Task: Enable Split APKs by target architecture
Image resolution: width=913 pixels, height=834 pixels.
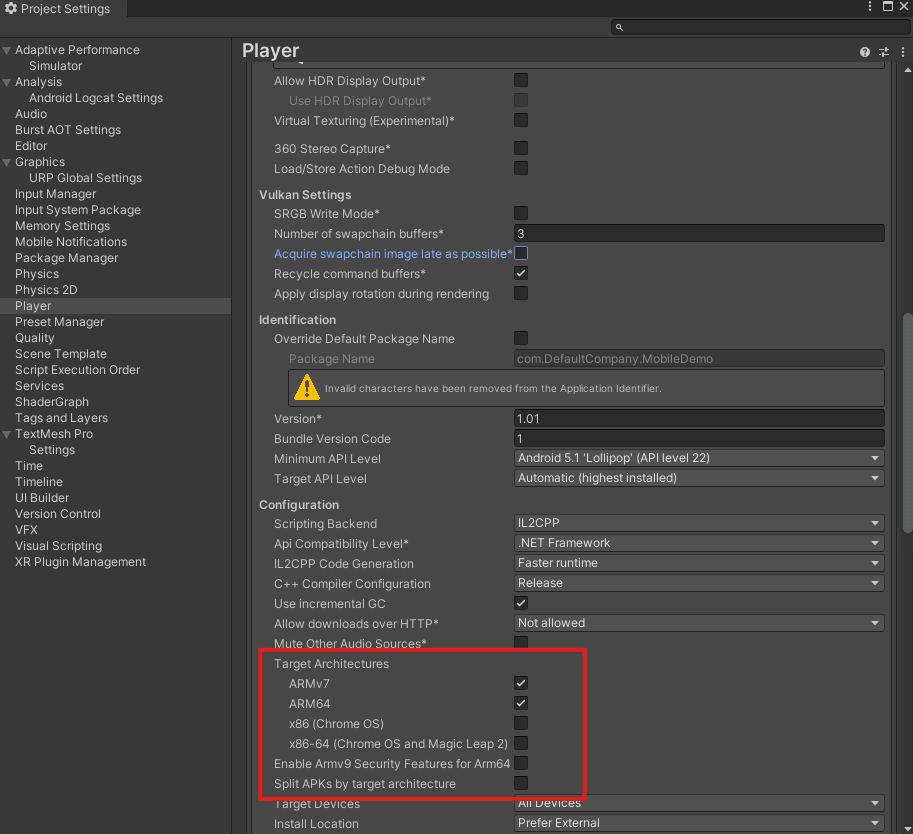Action: click(521, 783)
